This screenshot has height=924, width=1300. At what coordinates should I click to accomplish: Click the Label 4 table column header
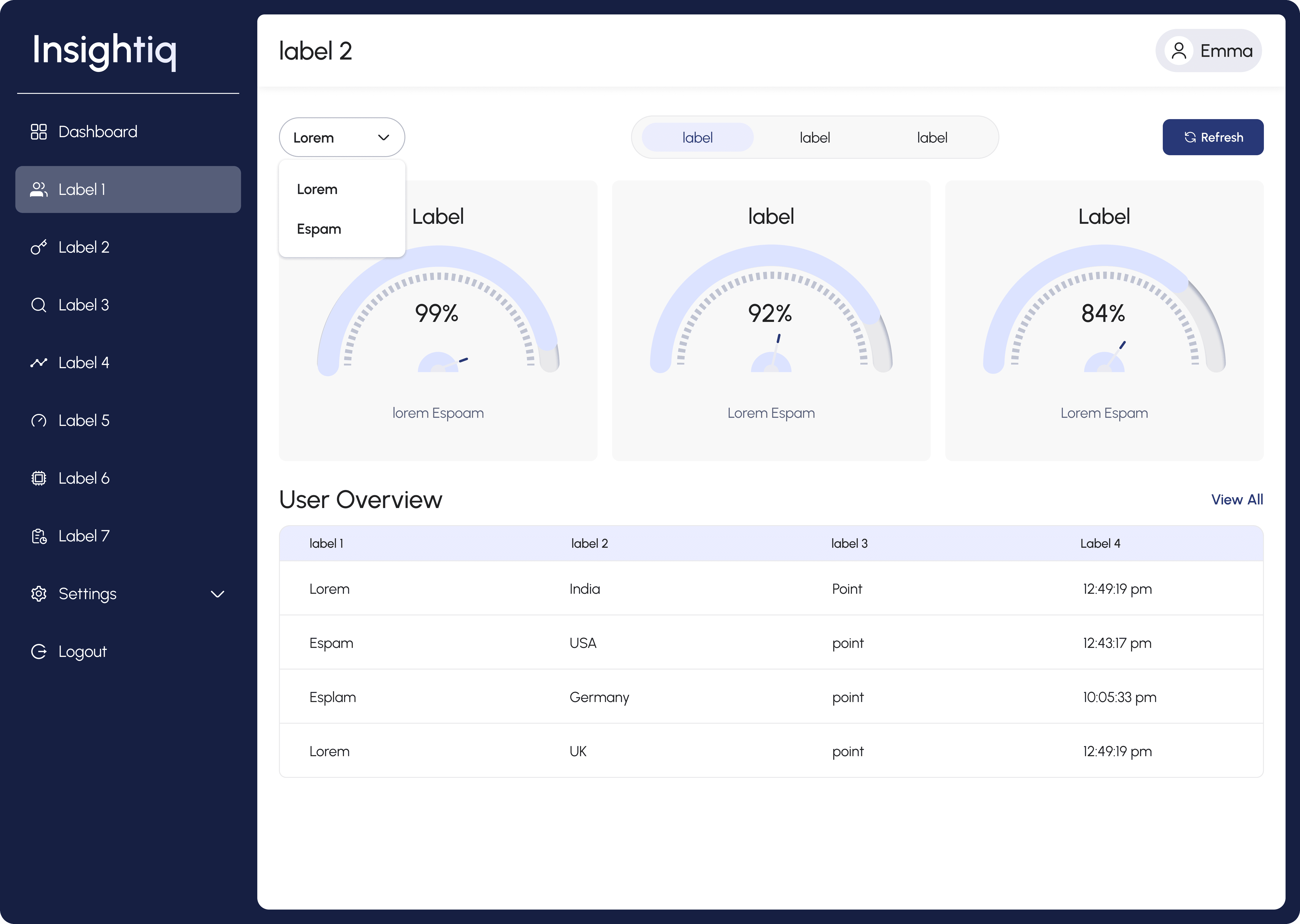1100,543
